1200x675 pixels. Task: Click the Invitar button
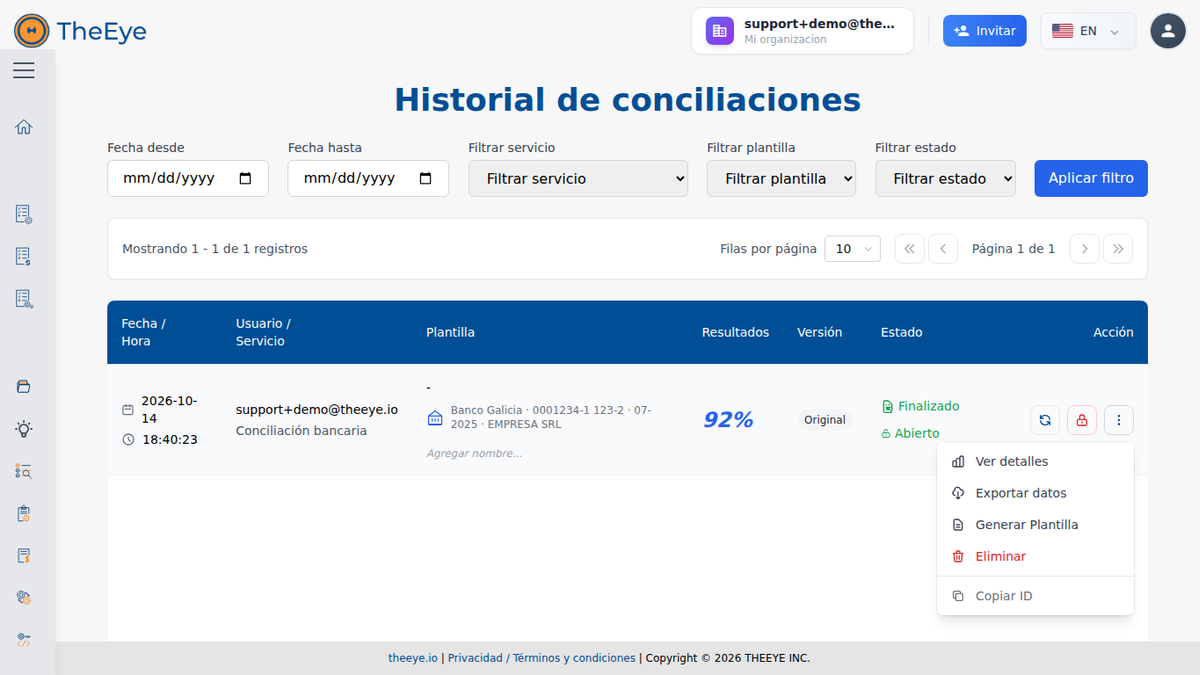pos(985,31)
